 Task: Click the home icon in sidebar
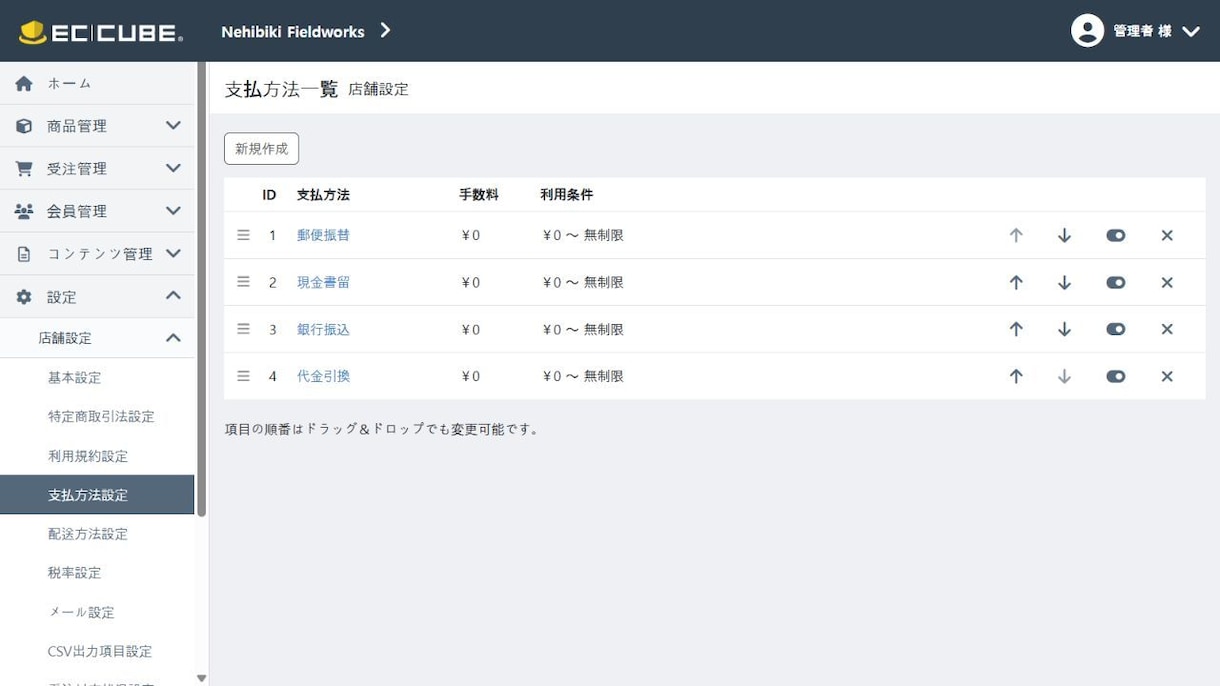click(24, 84)
